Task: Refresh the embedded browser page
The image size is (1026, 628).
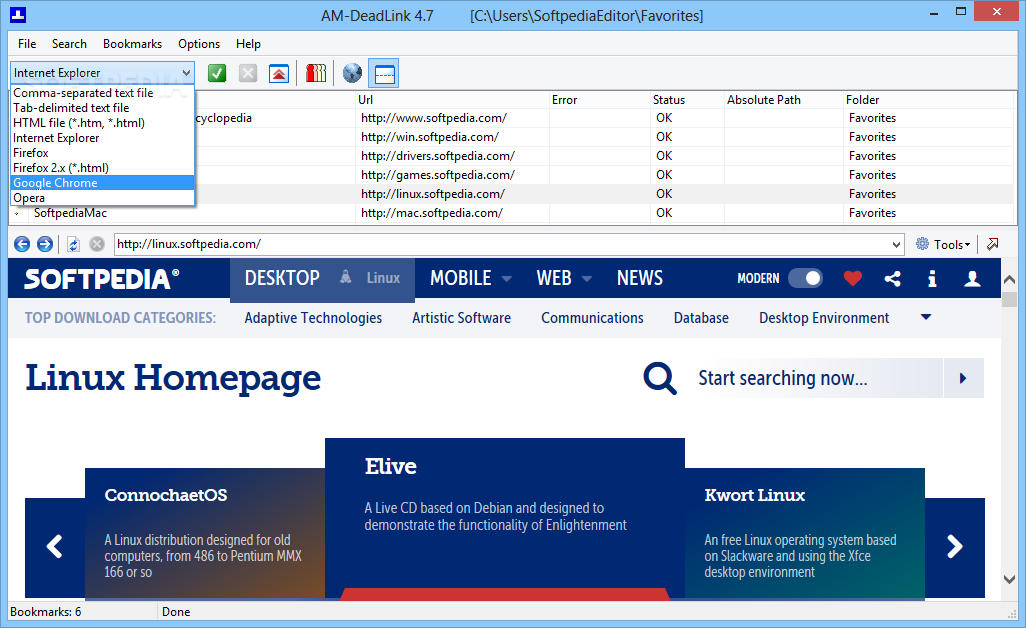Action: (73, 244)
